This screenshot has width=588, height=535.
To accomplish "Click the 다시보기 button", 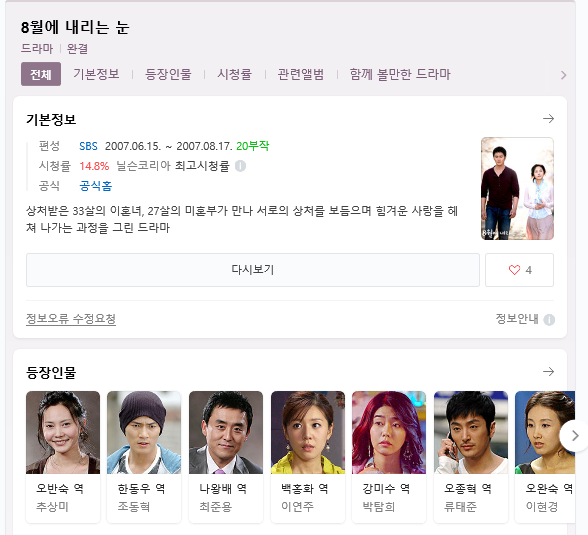I will [253, 270].
